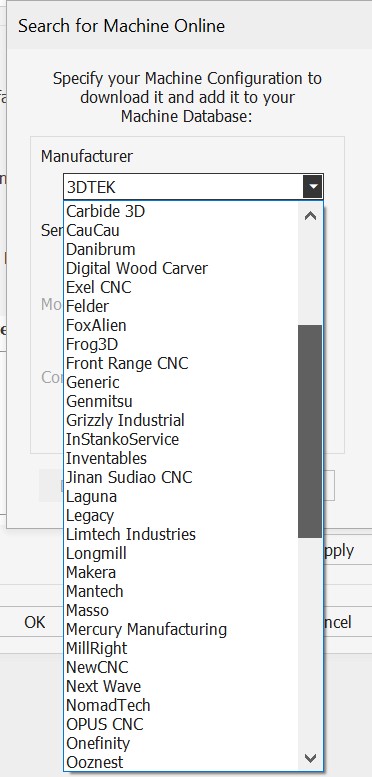Select Onefinity manufacturer
The width and height of the screenshot is (372, 777).
[x=182, y=743]
